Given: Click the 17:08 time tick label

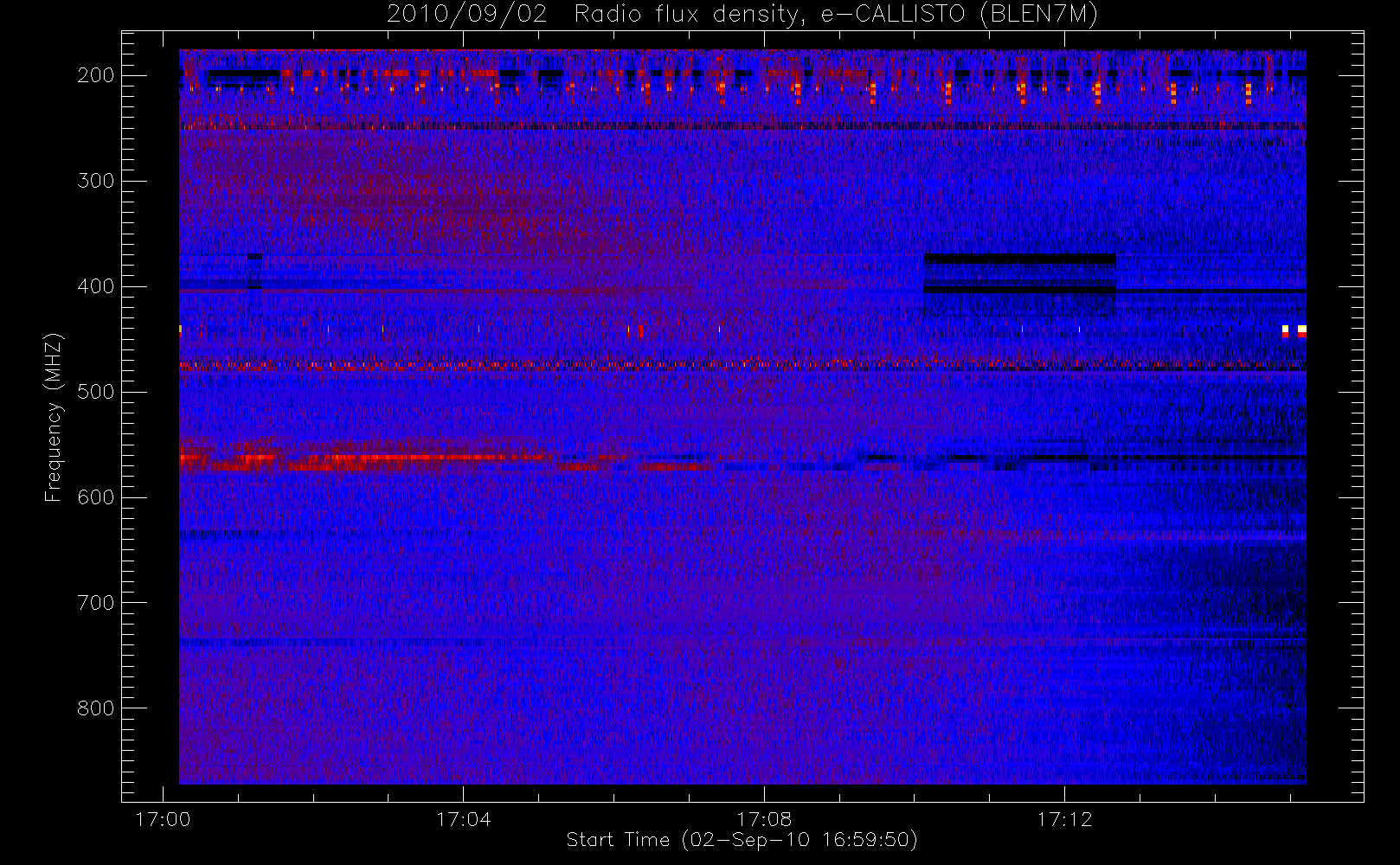Looking at the screenshot, I should 764,819.
